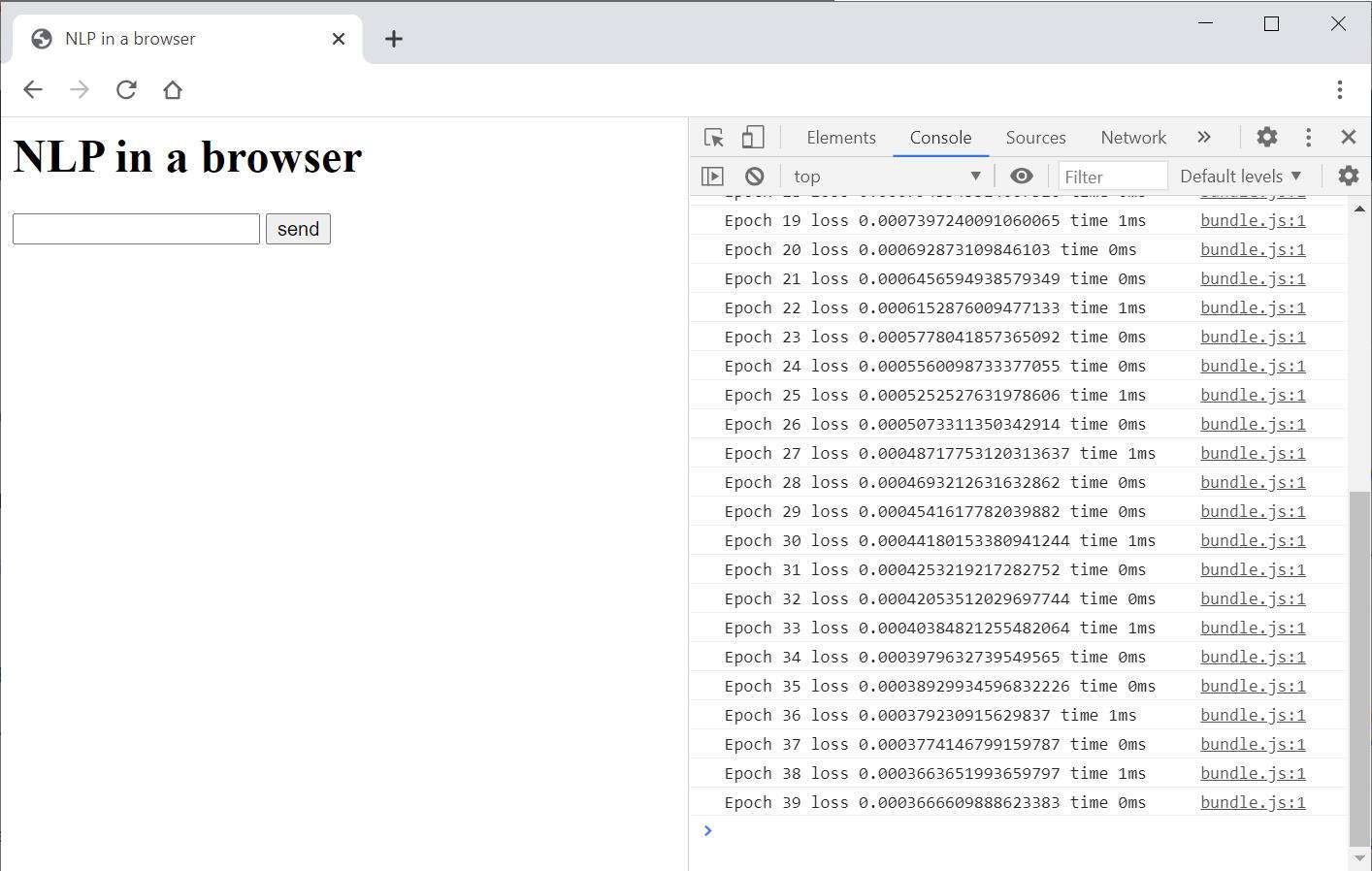Open bundle.js:1 link for Epoch 22
The image size is (1372, 871).
pos(1253,307)
